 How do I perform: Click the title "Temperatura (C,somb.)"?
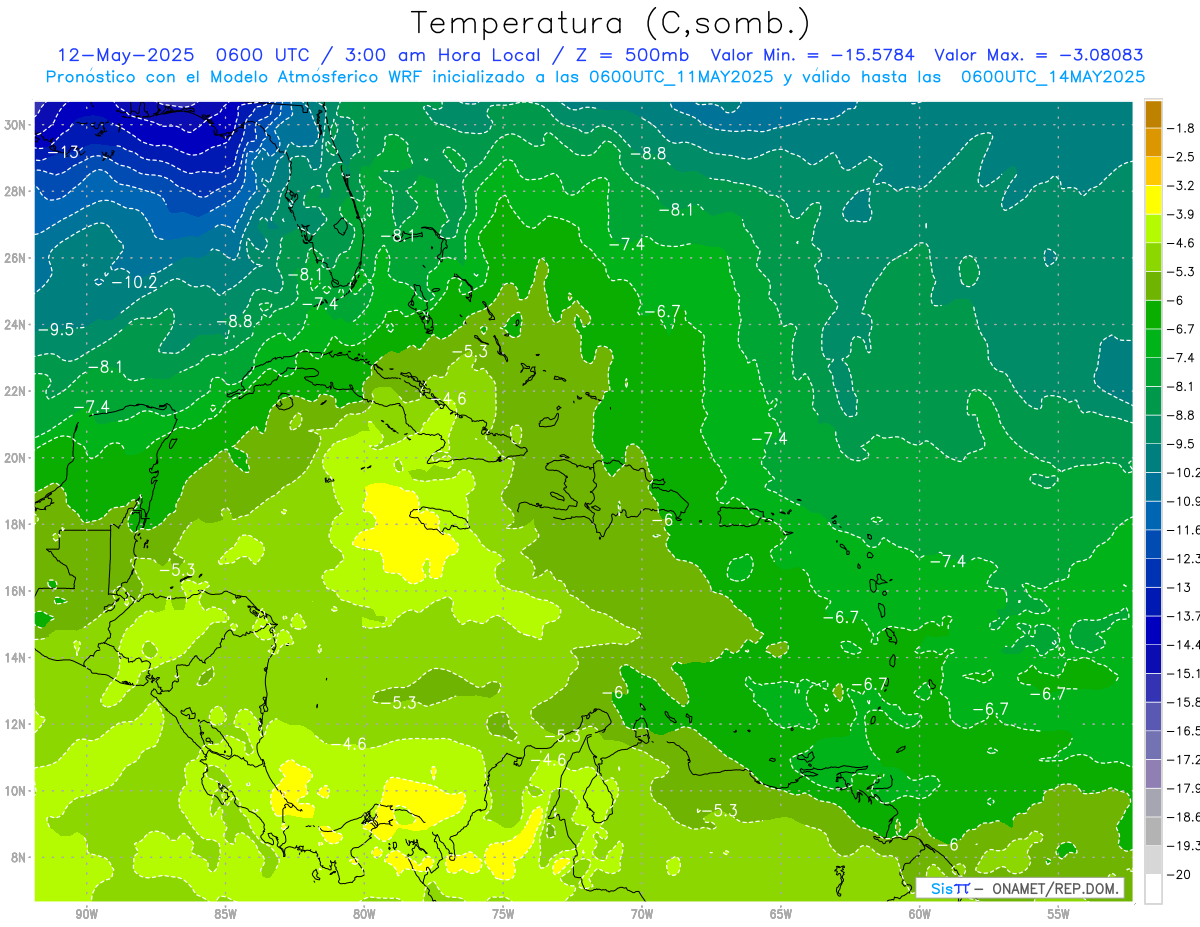tap(610, 23)
